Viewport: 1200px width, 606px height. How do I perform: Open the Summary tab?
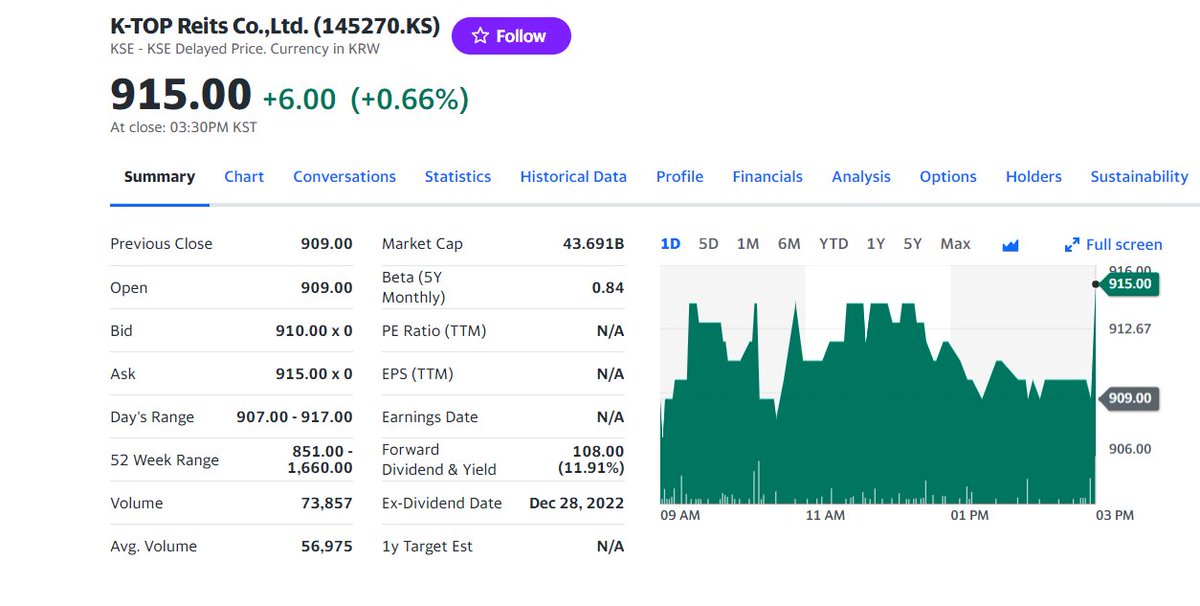click(159, 177)
